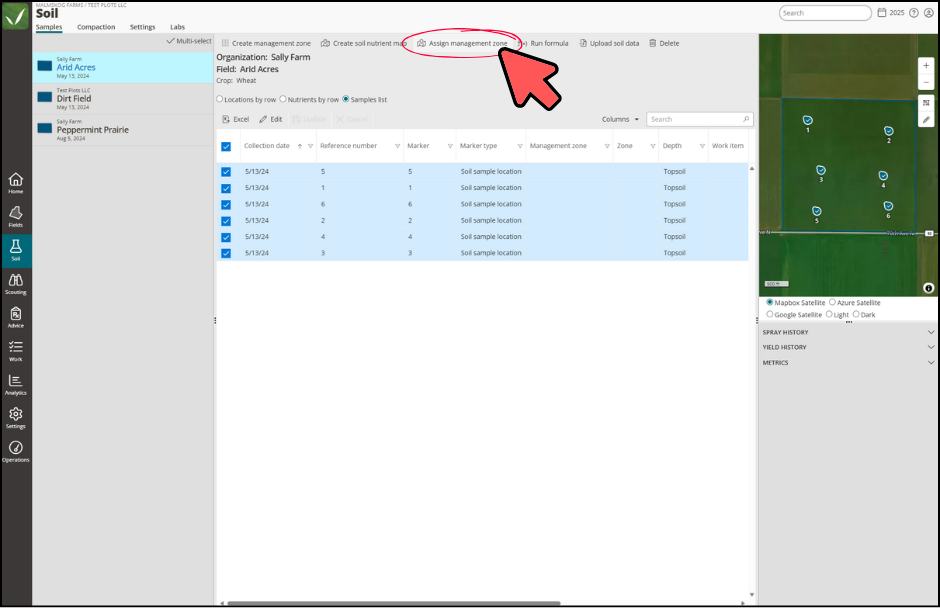940x610 pixels.
Task: Click Run formula in toolbar
Action: pos(544,43)
